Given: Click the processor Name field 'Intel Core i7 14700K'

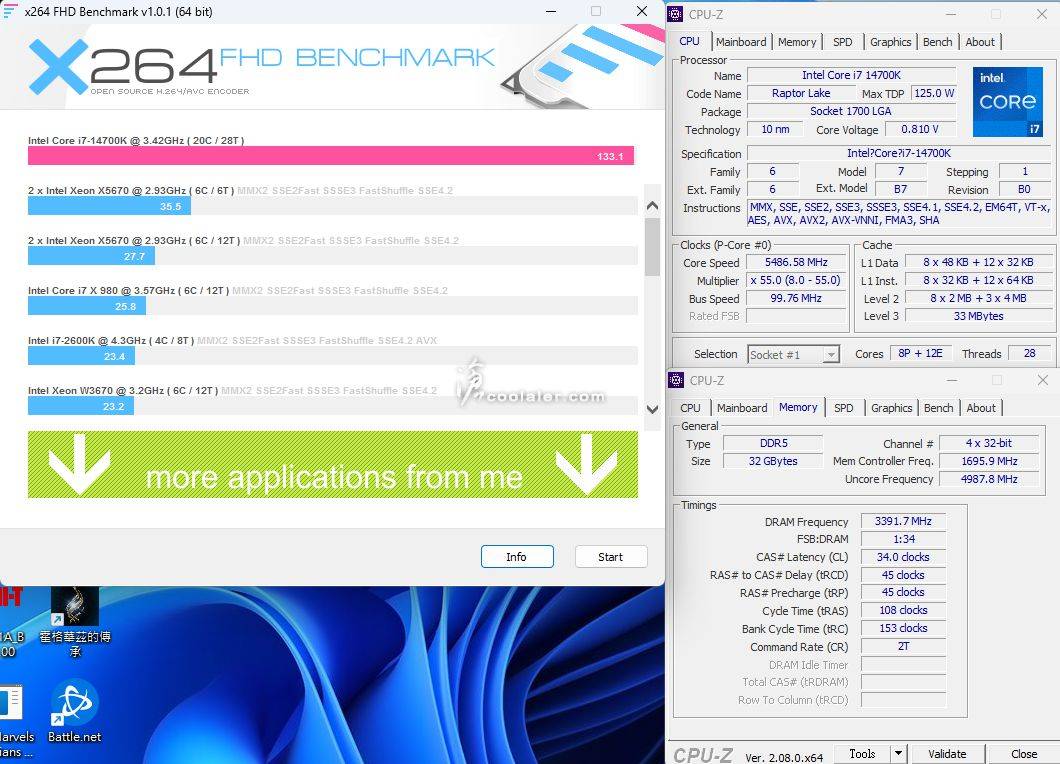Looking at the screenshot, I should coord(851,75).
